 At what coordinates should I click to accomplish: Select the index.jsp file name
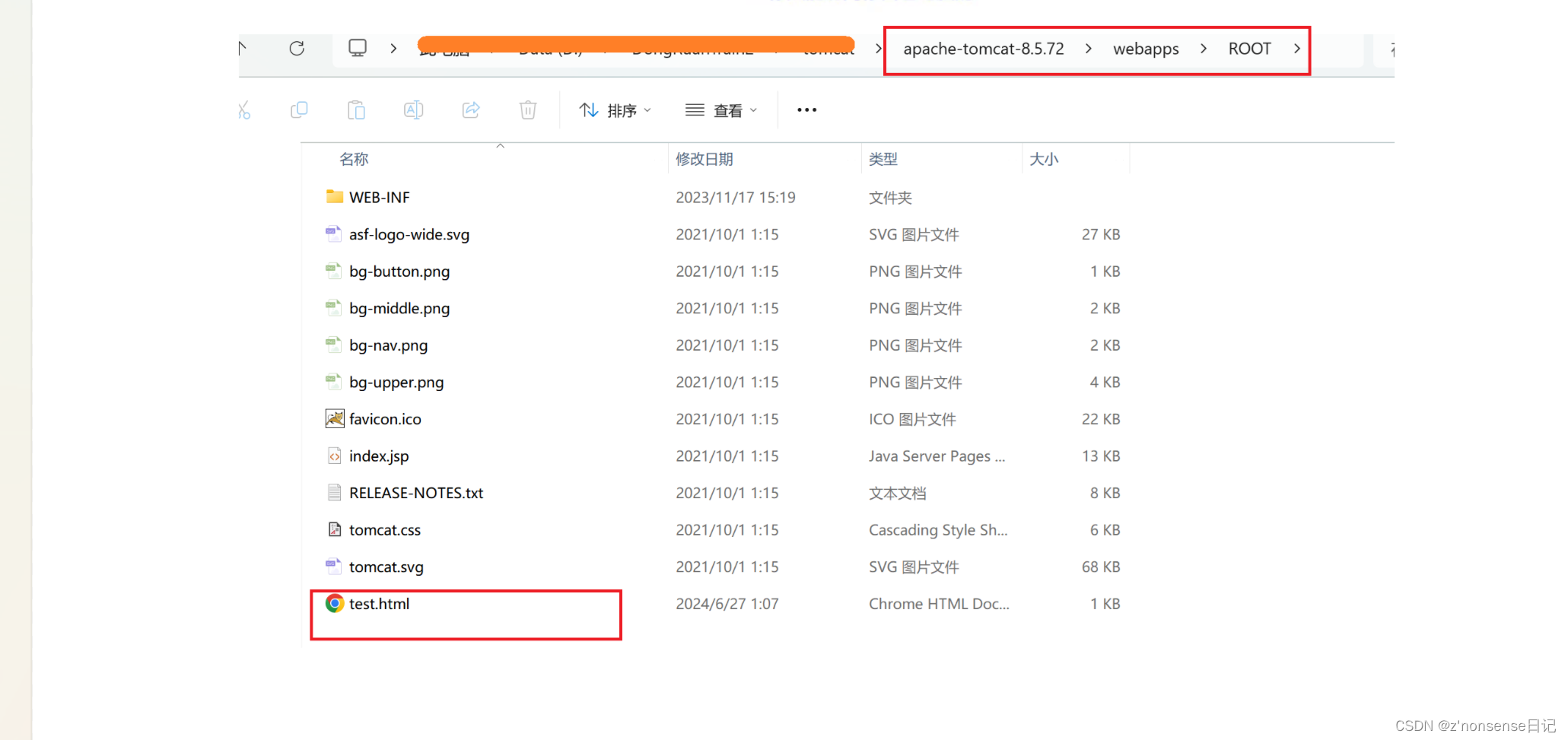[x=379, y=456]
